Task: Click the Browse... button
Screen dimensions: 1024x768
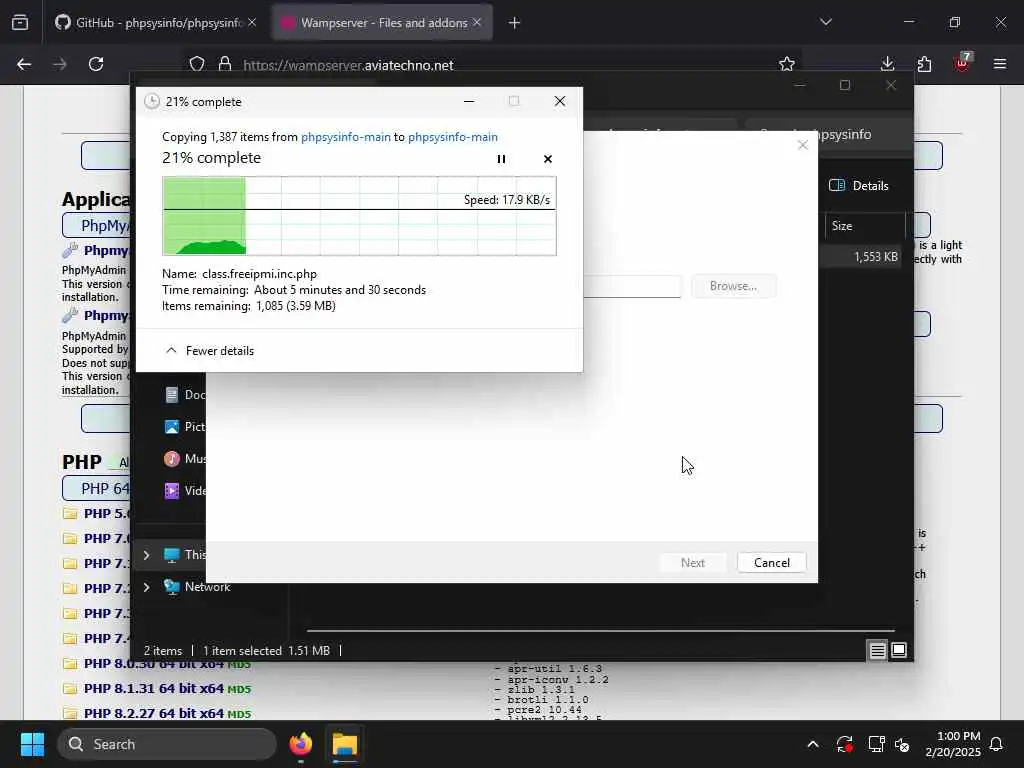Action: pos(733,286)
